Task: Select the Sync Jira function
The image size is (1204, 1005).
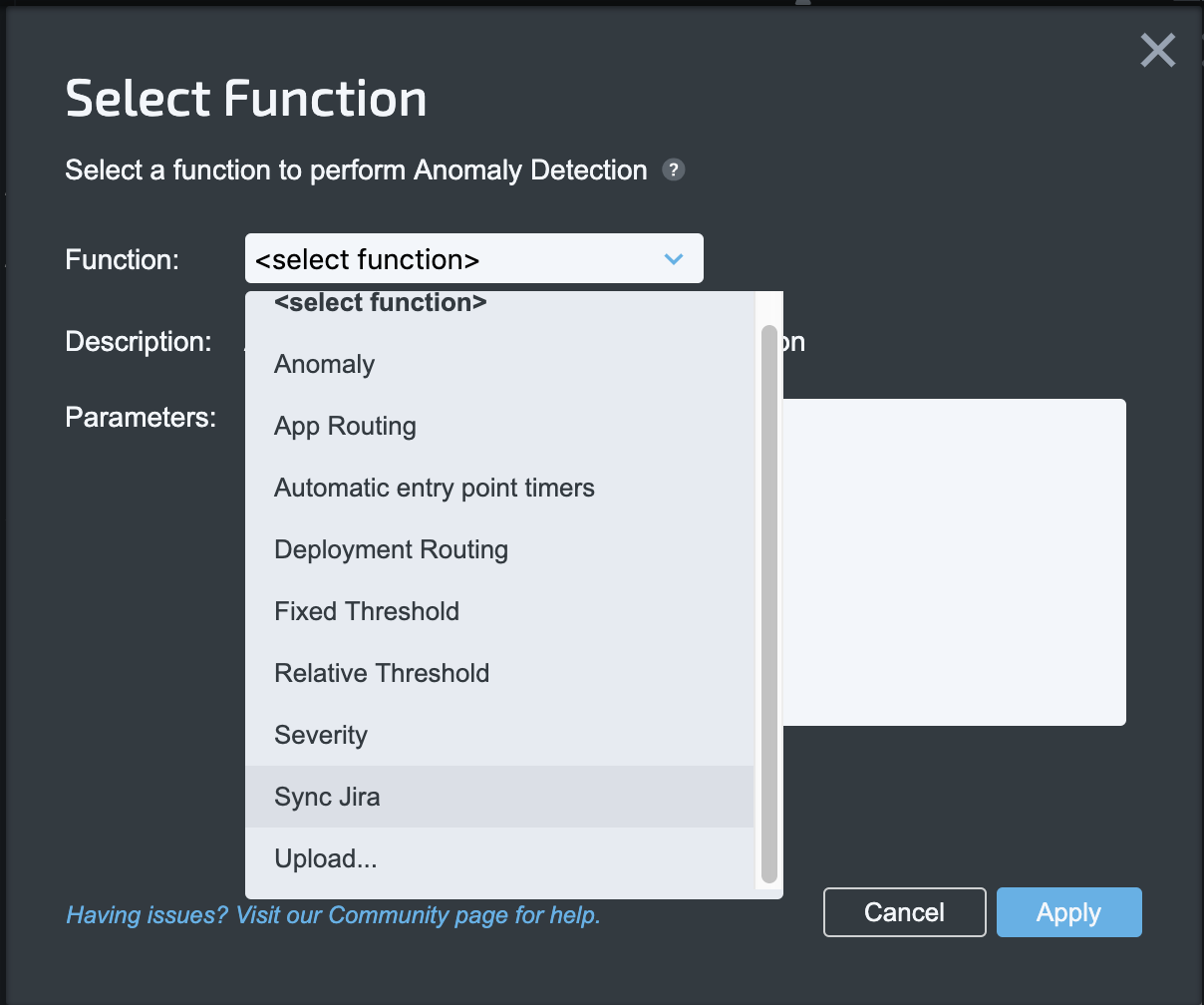Action: click(327, 798)
